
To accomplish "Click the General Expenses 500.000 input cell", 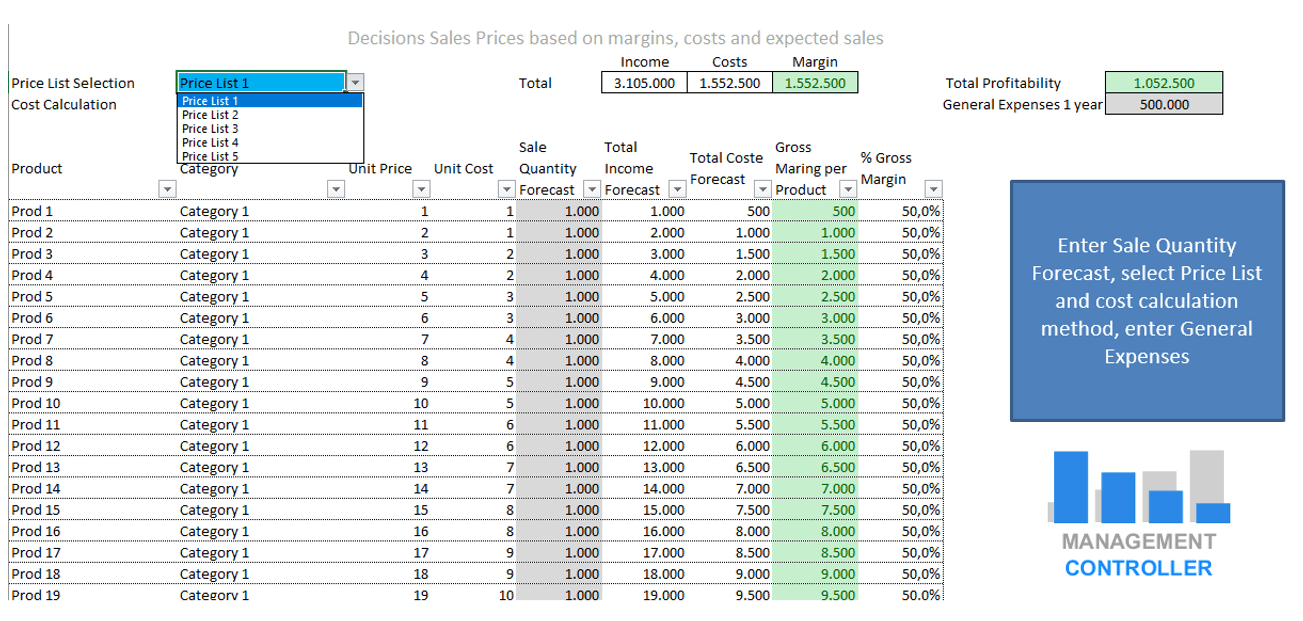I will point(1164,104).
